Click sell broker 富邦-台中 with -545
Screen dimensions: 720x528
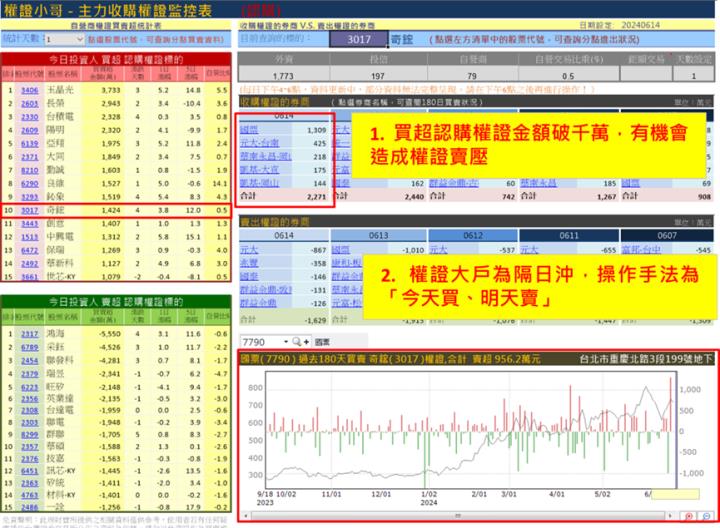tap(641, 250)
